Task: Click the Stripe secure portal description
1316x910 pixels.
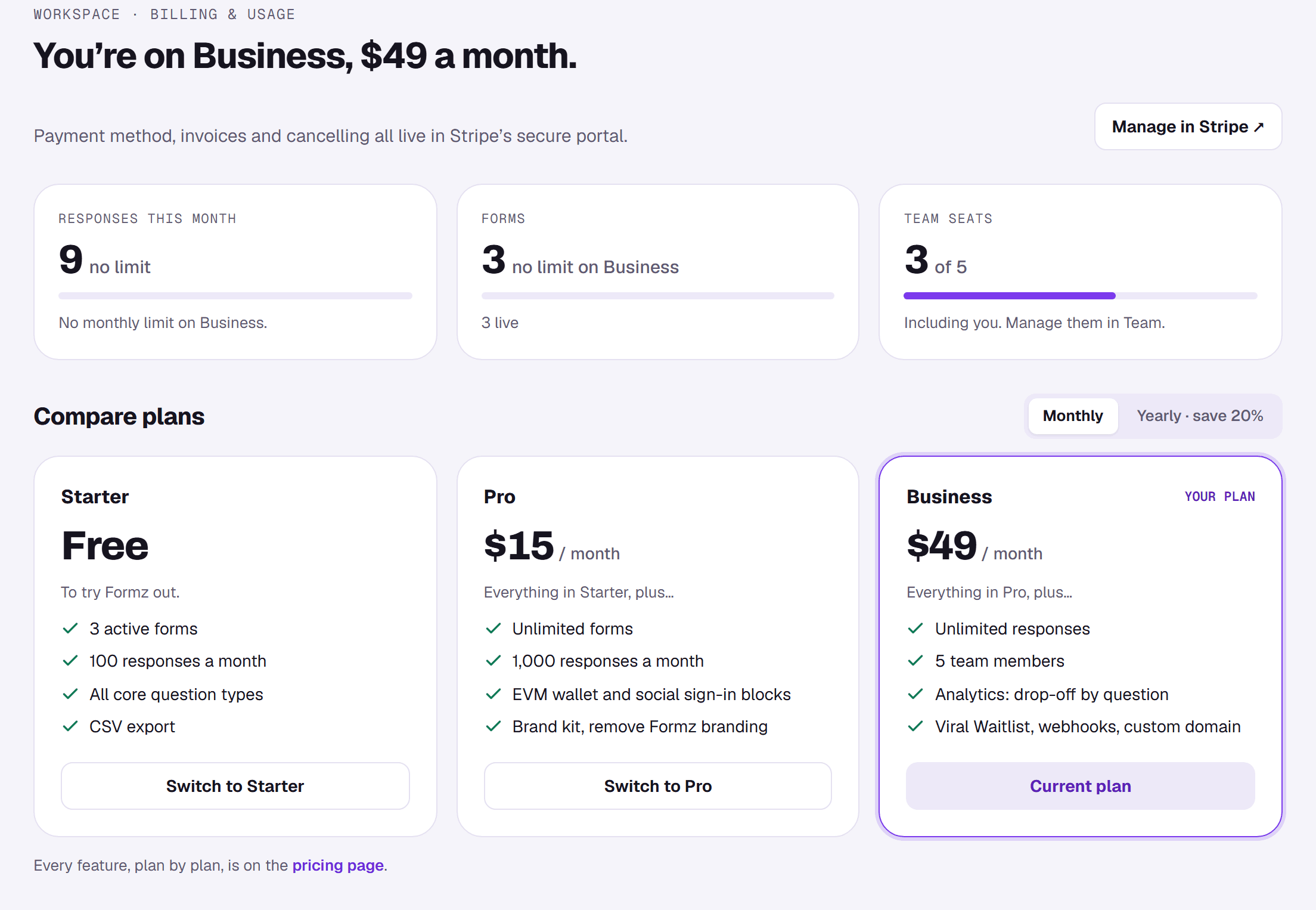Action: coord(331,136)
